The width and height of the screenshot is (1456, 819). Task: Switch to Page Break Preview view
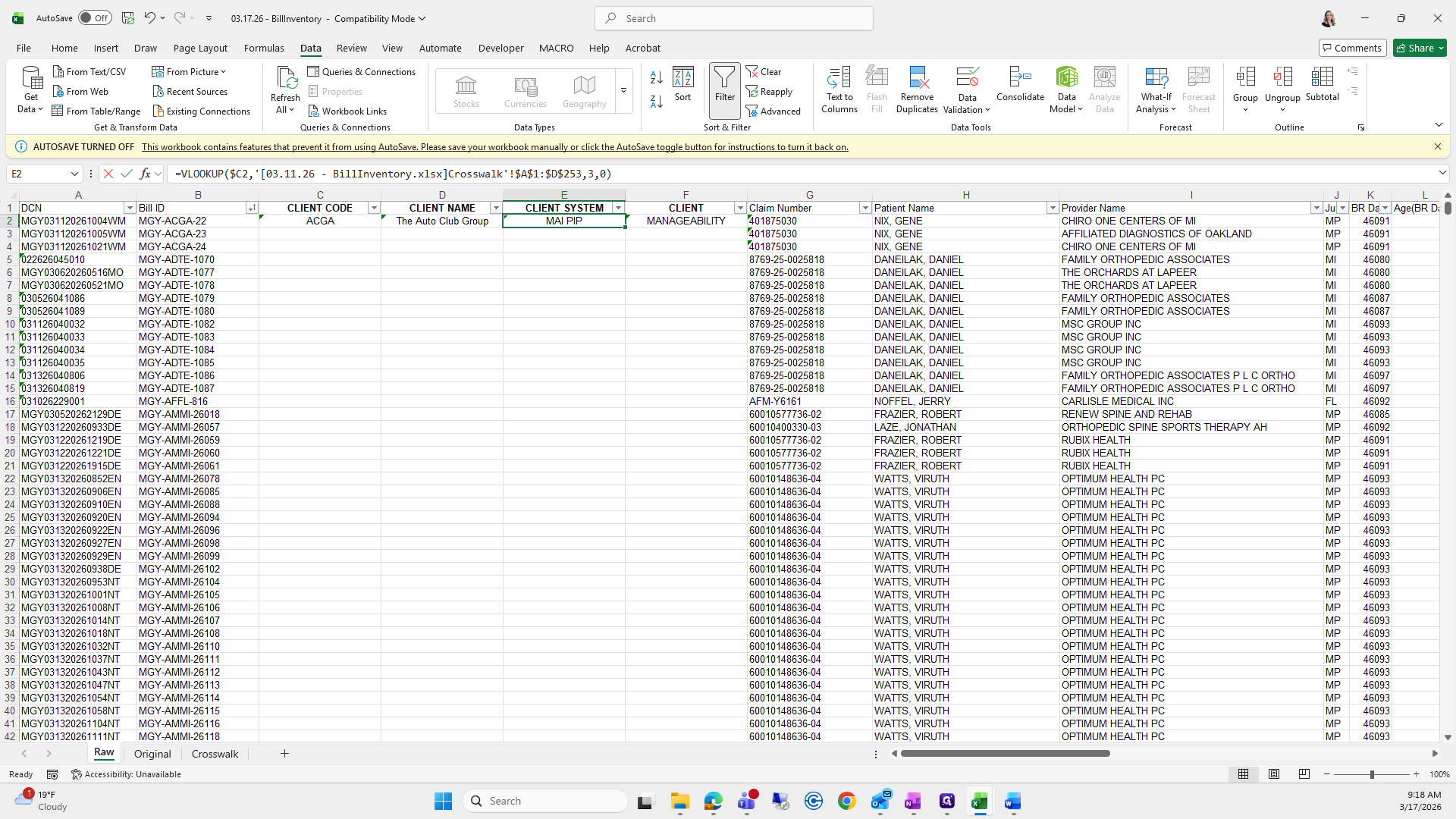tap(1304, 774)
